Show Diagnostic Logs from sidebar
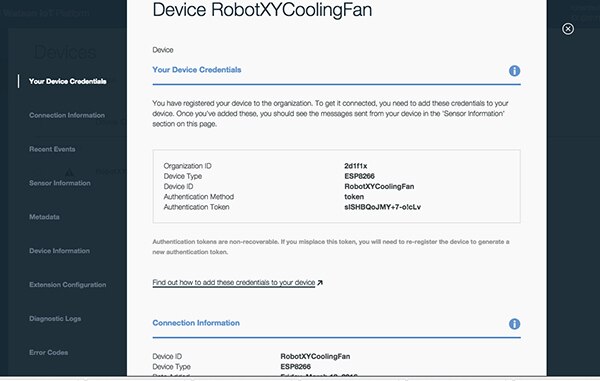The image size is (600, 381). pos(55,319)
